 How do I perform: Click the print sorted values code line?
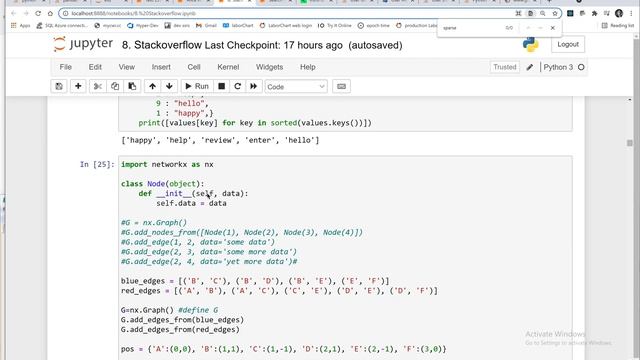(x=255, y=123)
